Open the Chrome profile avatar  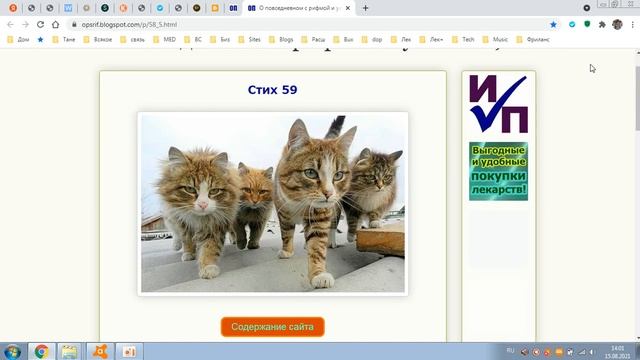click(x=617, y=24)
